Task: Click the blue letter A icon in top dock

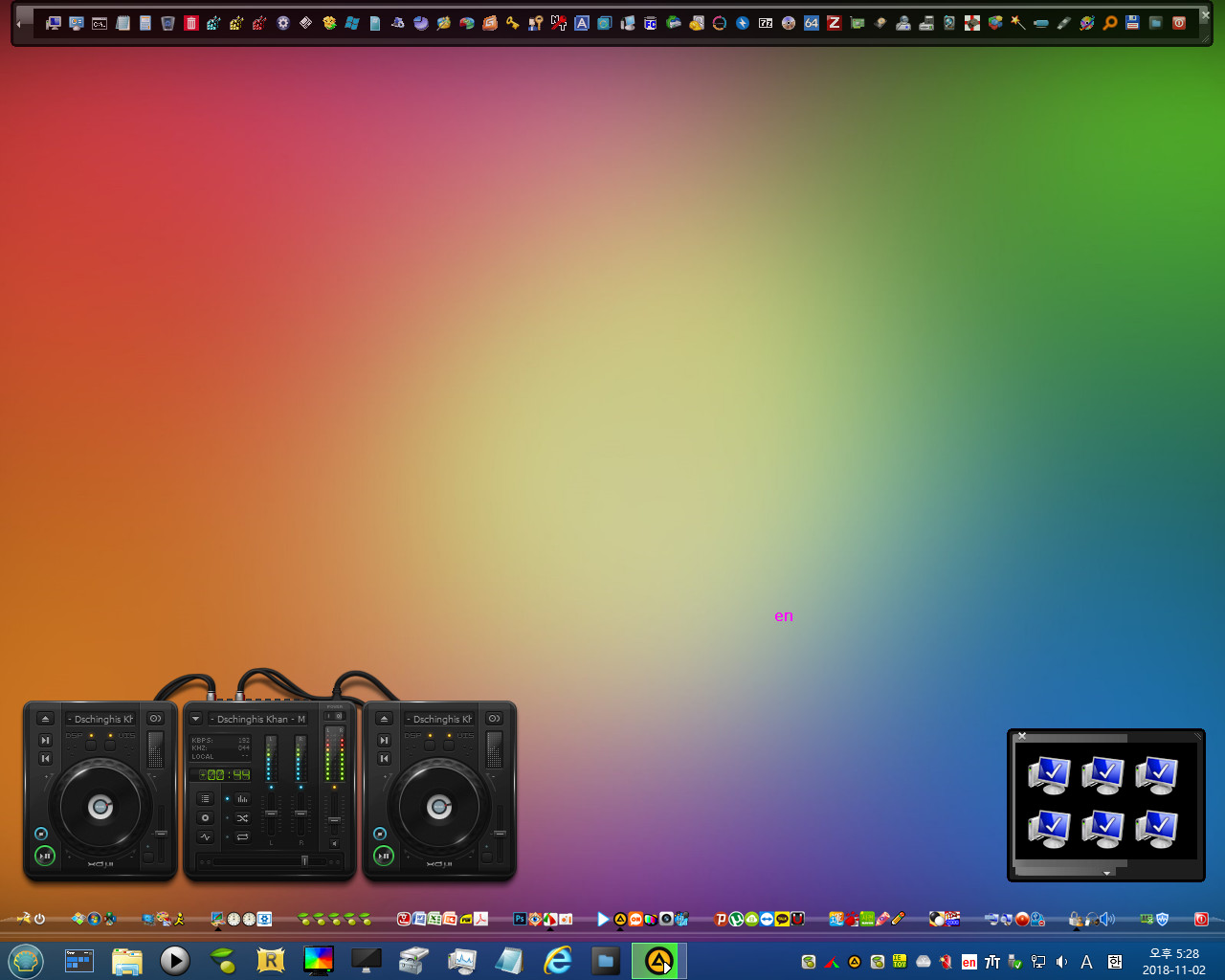Action: (x=582, y=23)
